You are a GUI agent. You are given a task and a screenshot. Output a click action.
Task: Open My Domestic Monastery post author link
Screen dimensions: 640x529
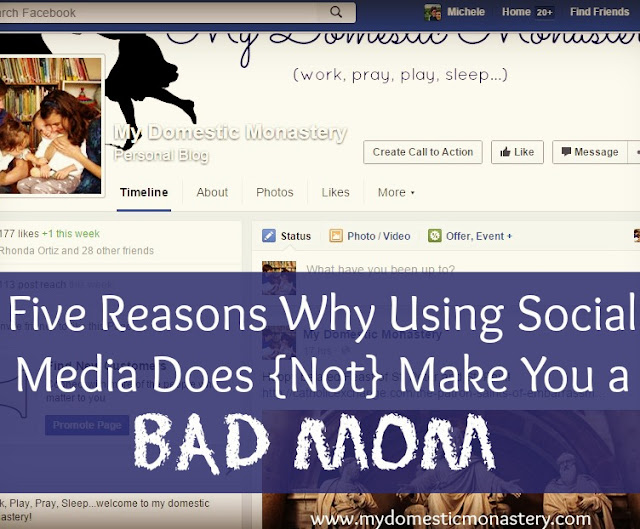click(372, 335)
